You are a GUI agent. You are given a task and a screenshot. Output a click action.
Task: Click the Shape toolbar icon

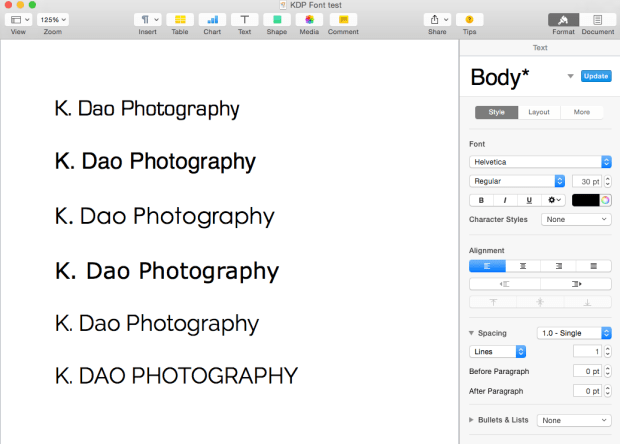coord(276,19)
